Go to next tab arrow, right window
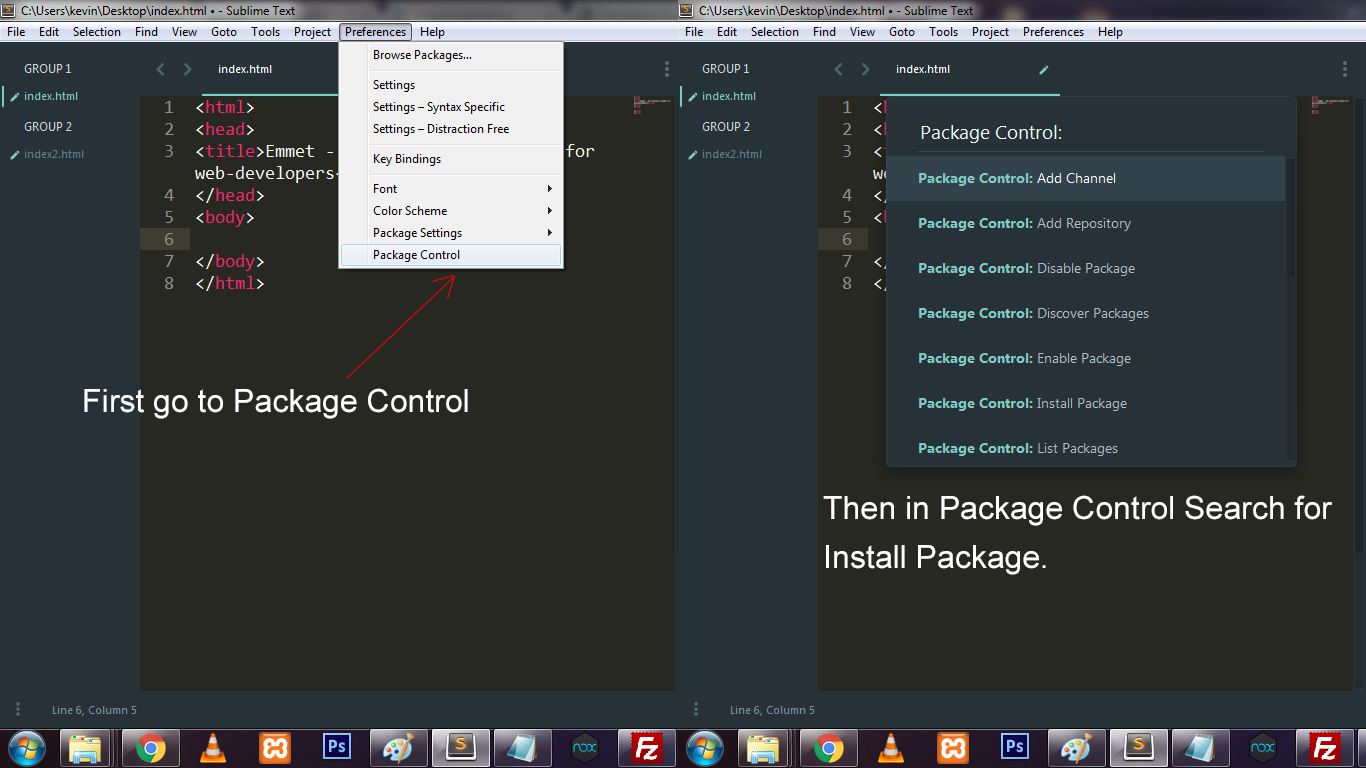 [x=865, y=69]
